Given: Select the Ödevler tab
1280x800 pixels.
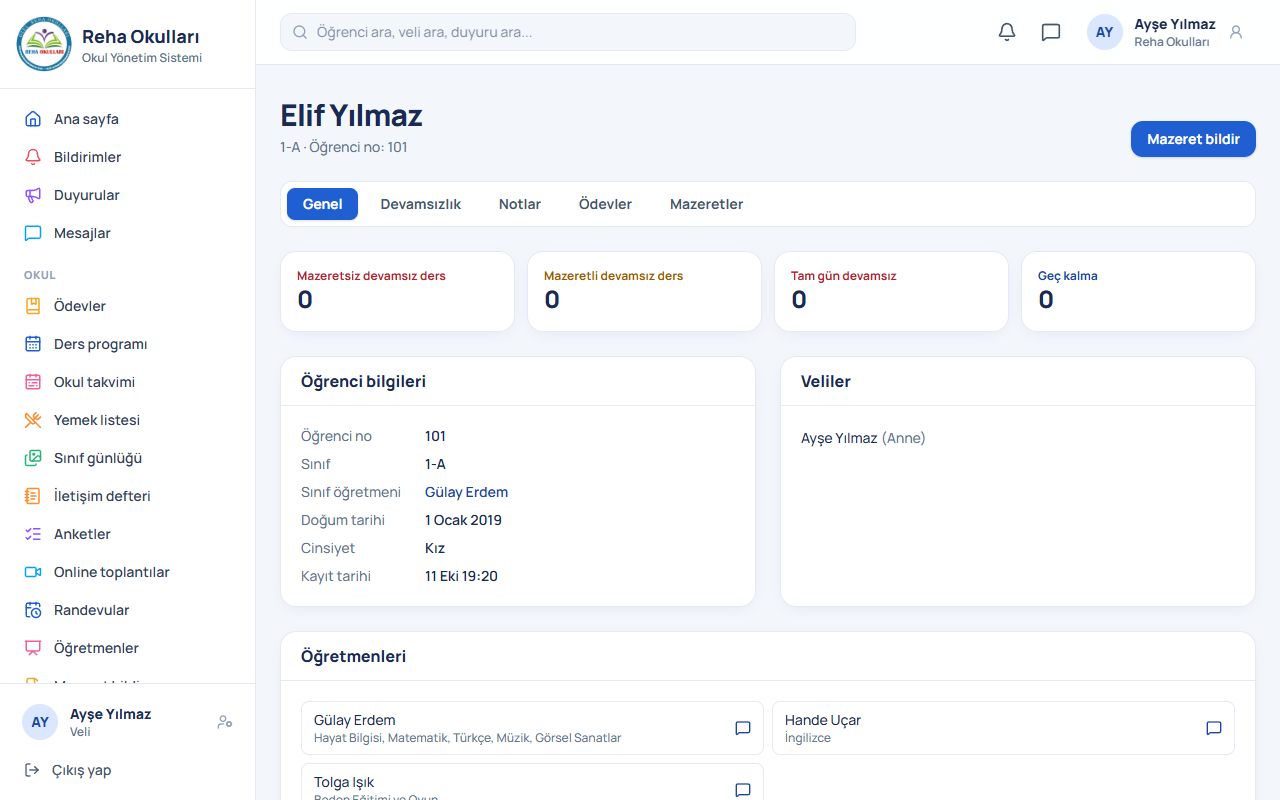Looking at the screenshot, I should click(x=605, y=204).
